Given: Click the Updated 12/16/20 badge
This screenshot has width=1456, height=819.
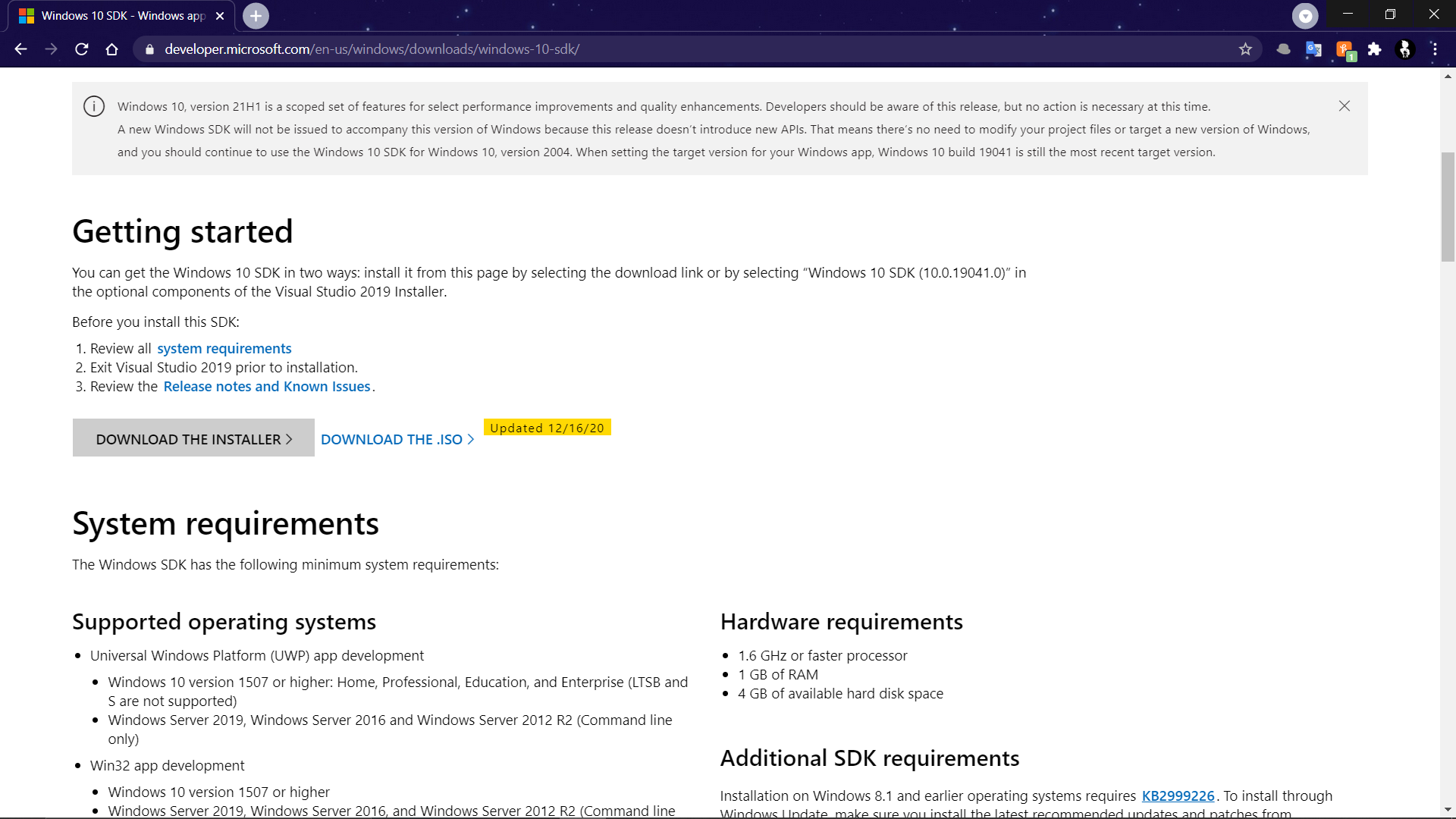Looking at the screenshot, I should [547, 428].
